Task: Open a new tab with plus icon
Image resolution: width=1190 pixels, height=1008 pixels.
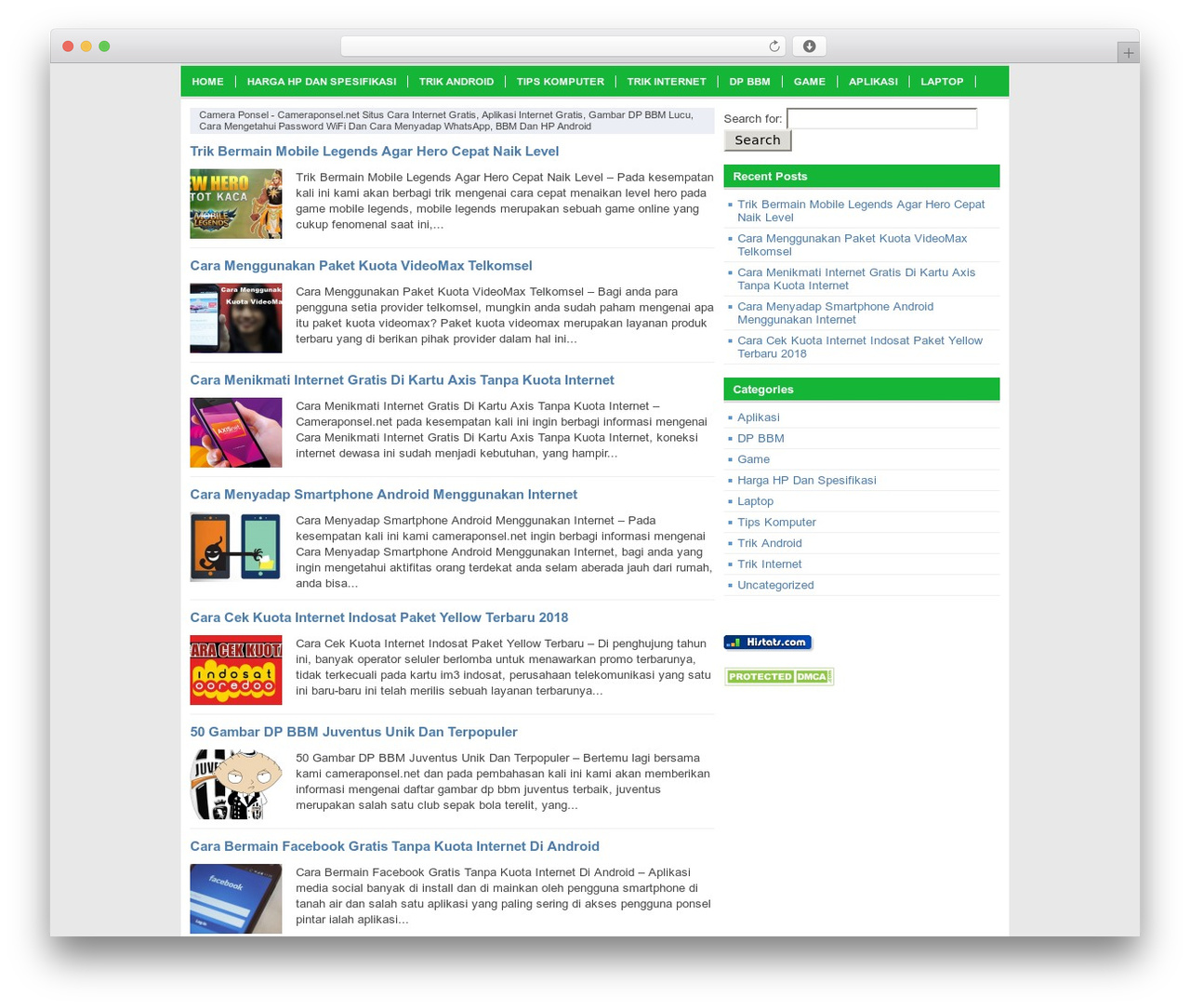Action: [1128, 53]
